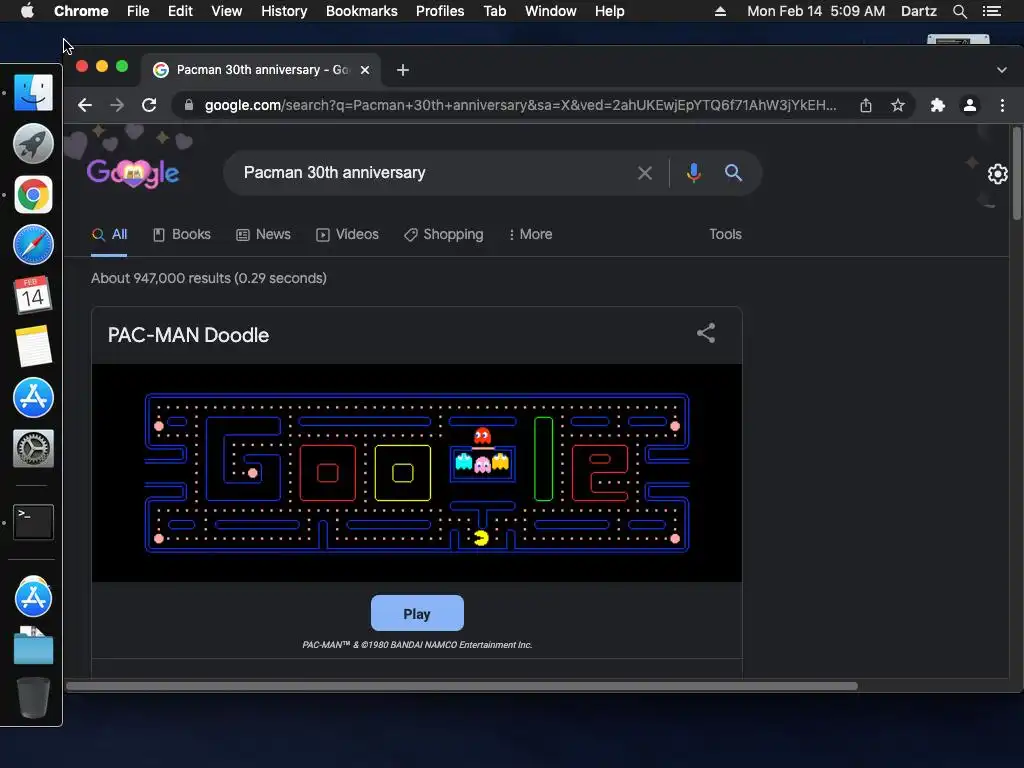Click the eject icon in menu bar
Viewport: 1024px width, 768px height.
click(720, 11)
